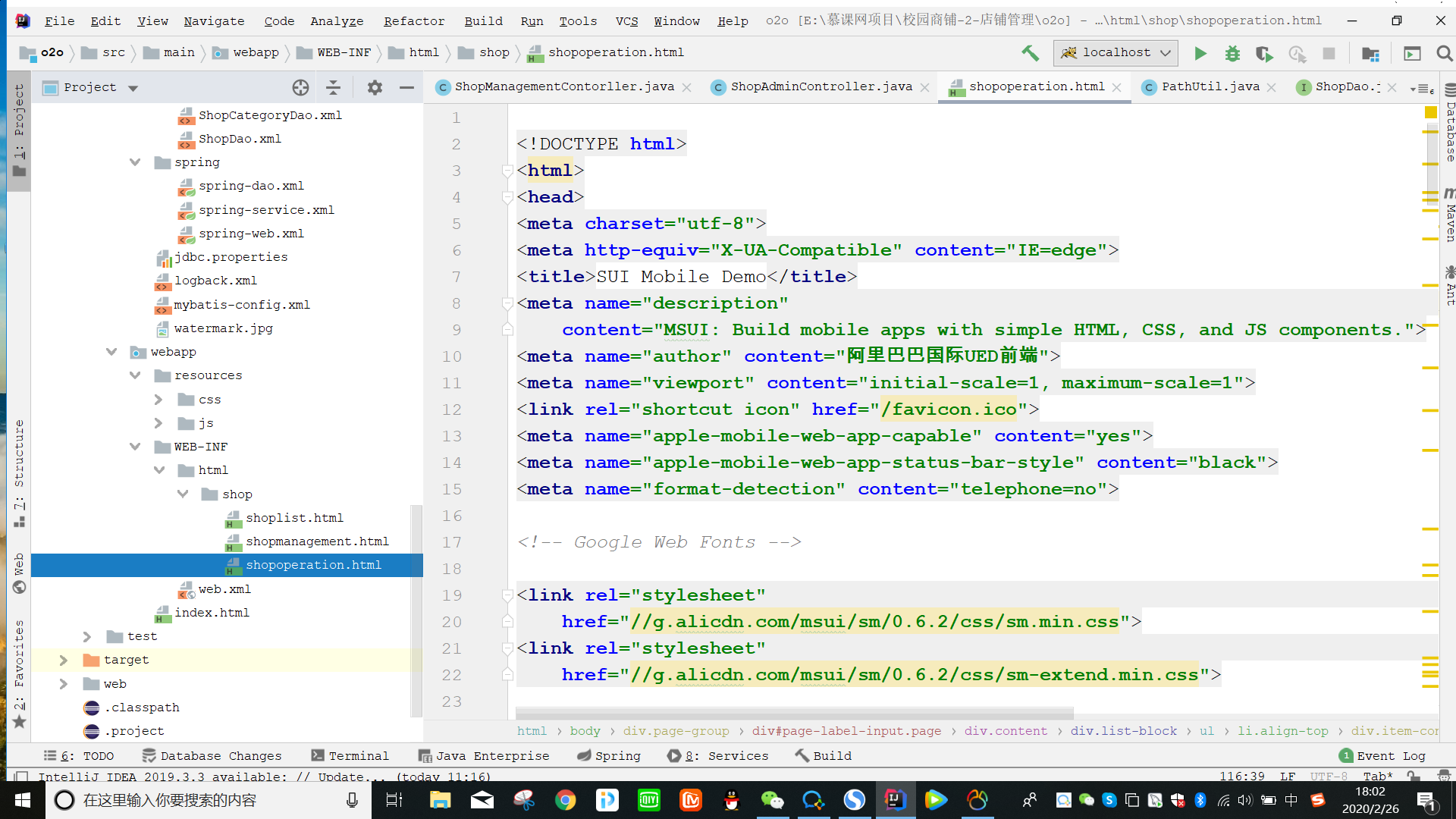Open the Favorites side tool window
This screenshot has width=1456, height=819.
(x=19, y=674)
